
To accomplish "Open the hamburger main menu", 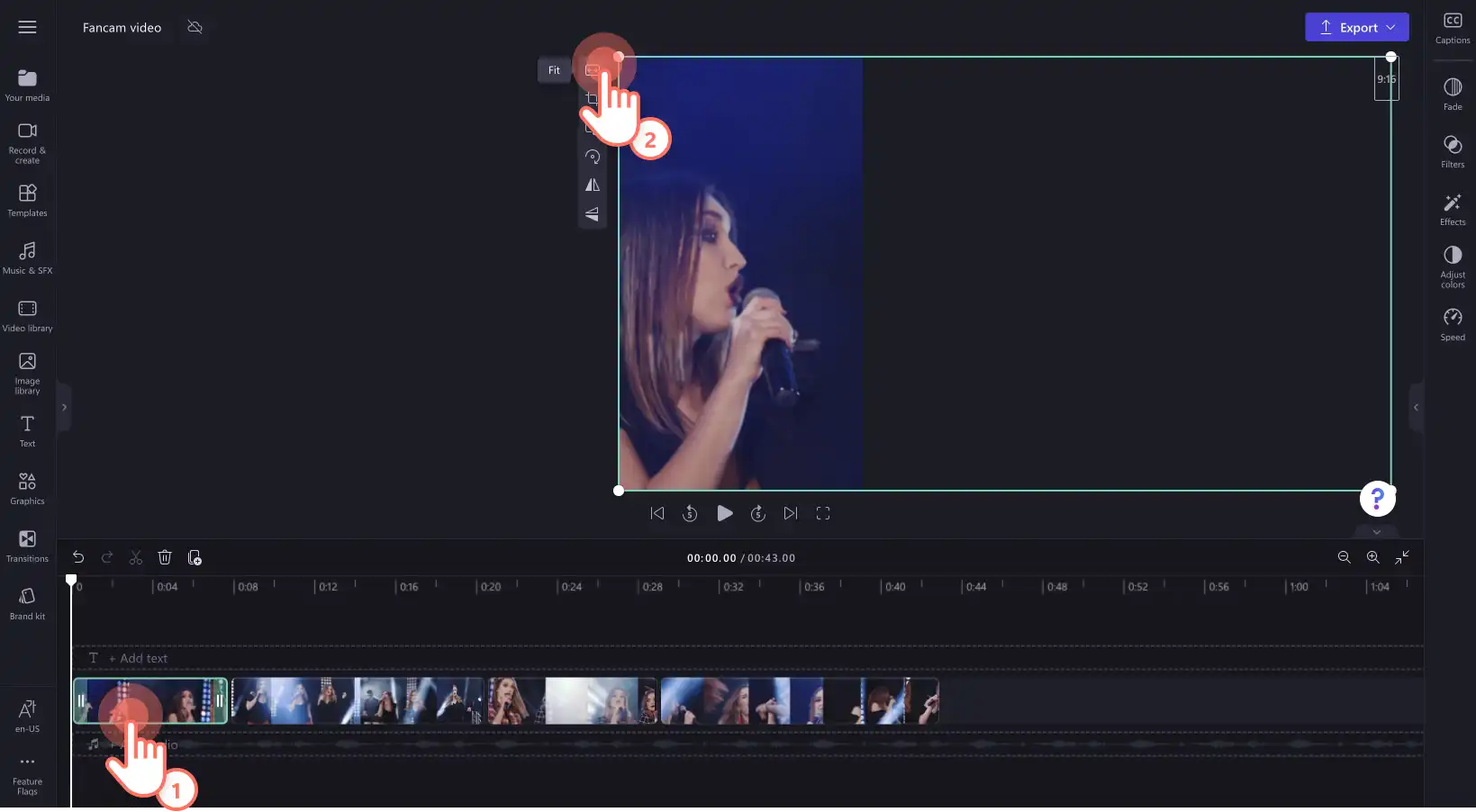I will [x=27, y=27].
